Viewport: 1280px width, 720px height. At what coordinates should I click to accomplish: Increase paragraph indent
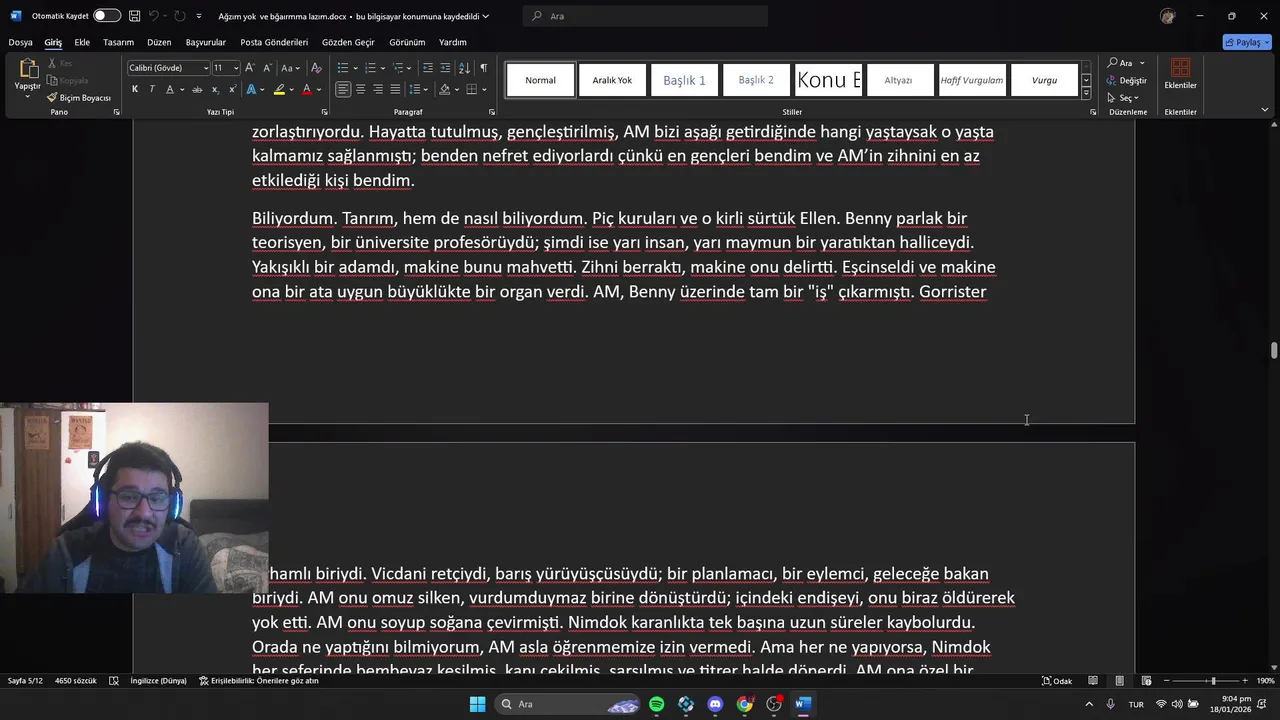coord(446,68)
